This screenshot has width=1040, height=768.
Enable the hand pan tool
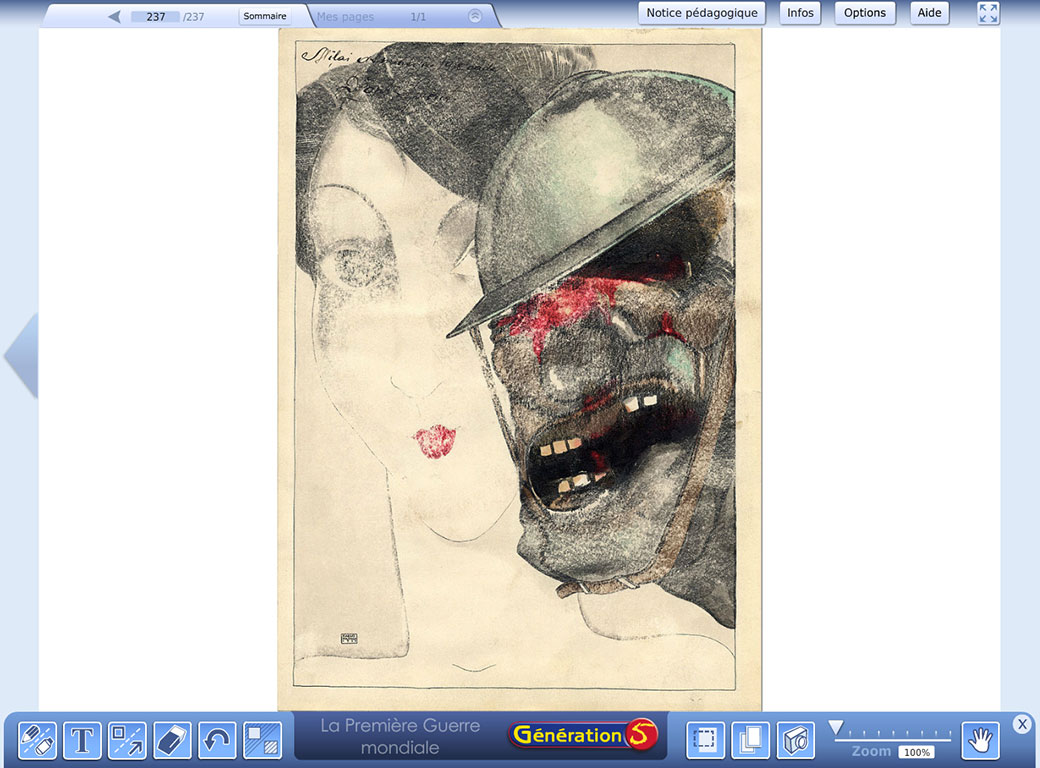tap(980, 741)
